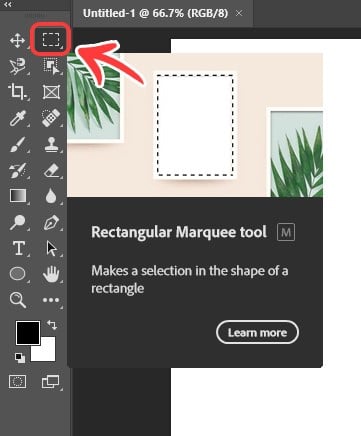Select the Zoom tool
Viewport: 361px width, 436px height.
click(17, 300)
